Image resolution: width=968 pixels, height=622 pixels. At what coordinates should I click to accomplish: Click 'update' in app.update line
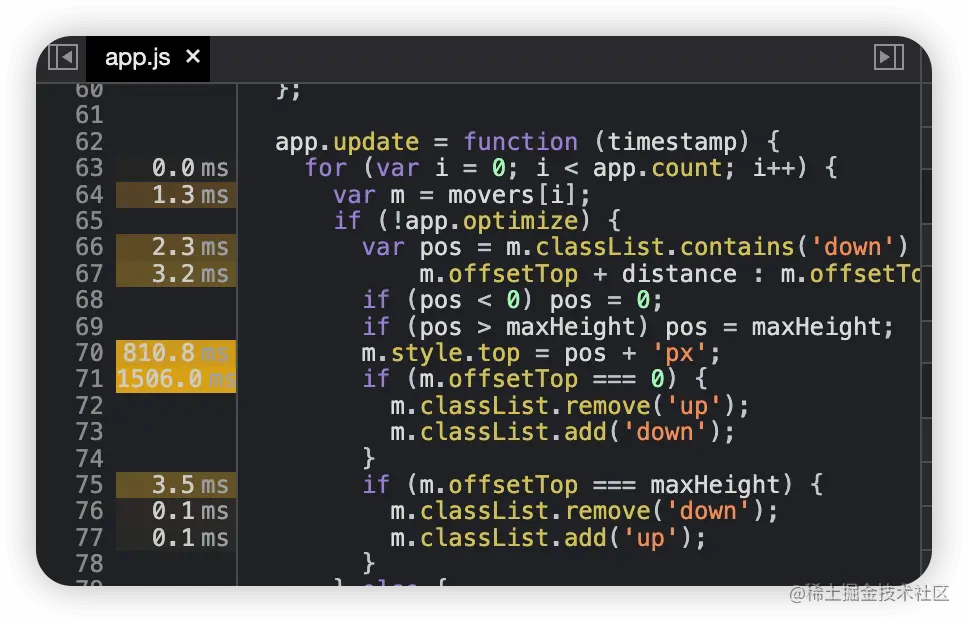pyautogui.click(x=376, y=142)
